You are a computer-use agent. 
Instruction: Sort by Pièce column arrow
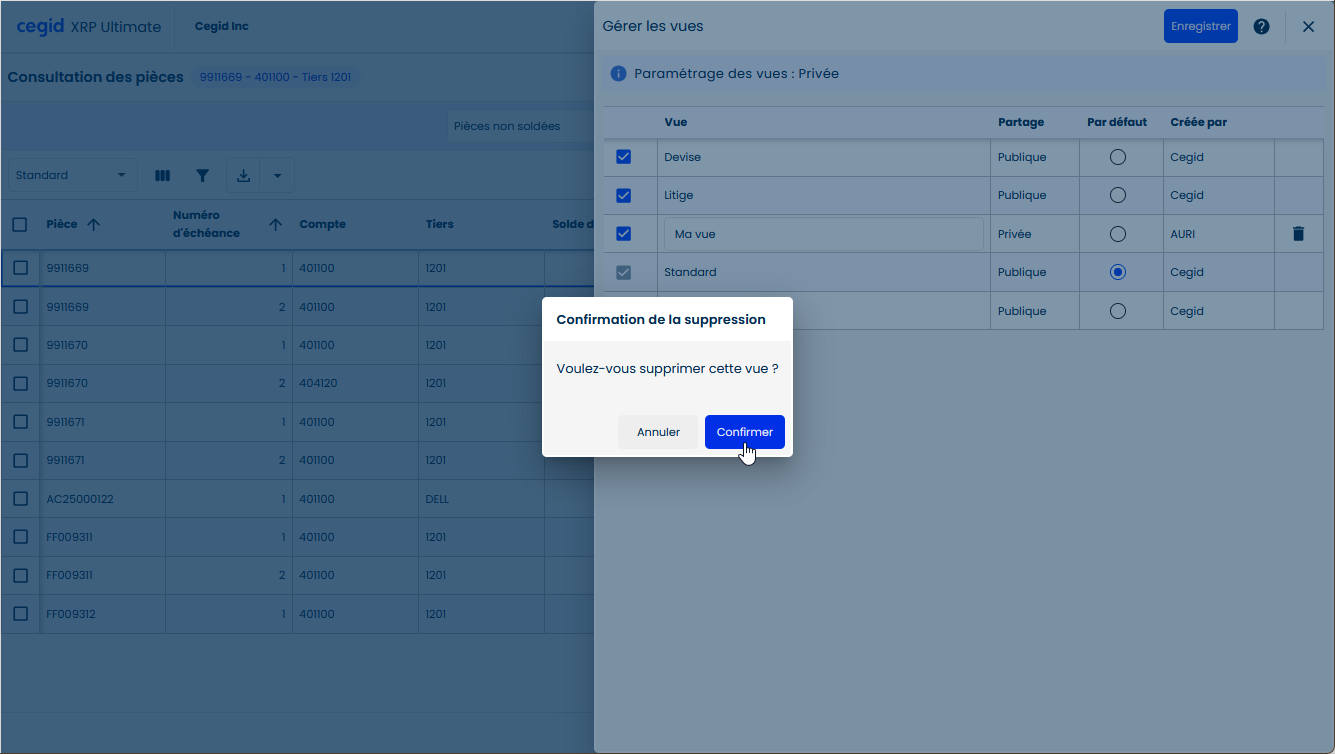coord(94,225)
